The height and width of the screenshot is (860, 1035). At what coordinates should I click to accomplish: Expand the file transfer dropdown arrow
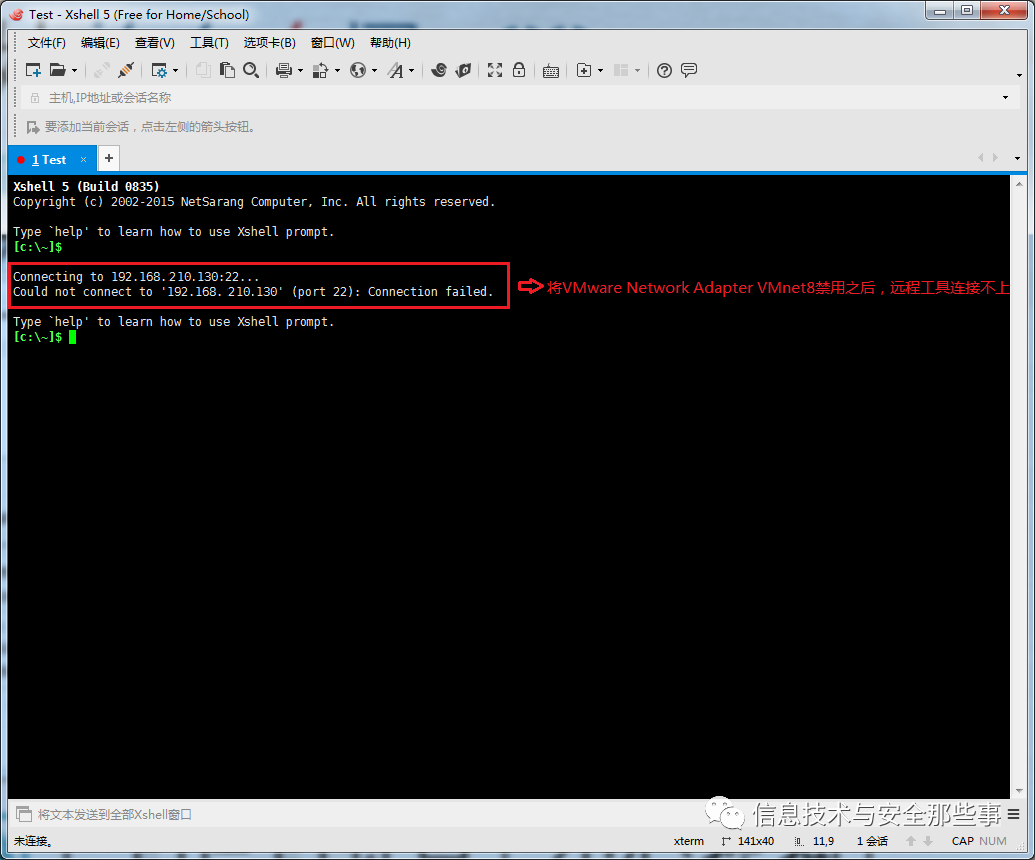tap(337, 71)
